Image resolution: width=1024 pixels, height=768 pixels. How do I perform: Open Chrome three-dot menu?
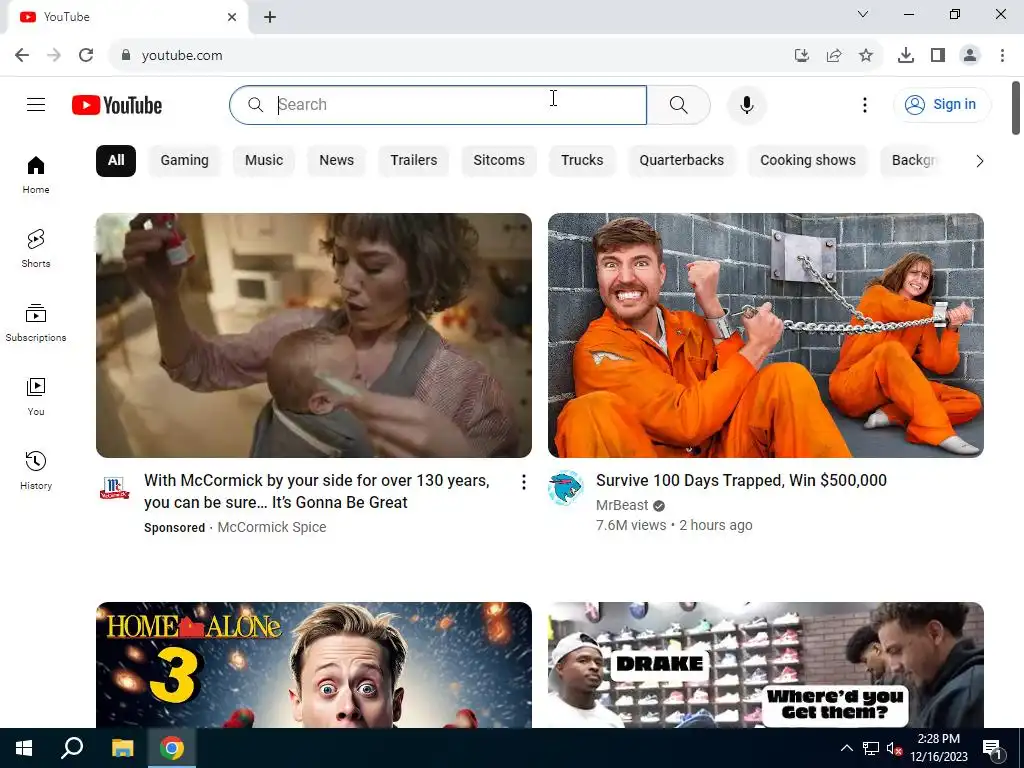[1002, 55]
